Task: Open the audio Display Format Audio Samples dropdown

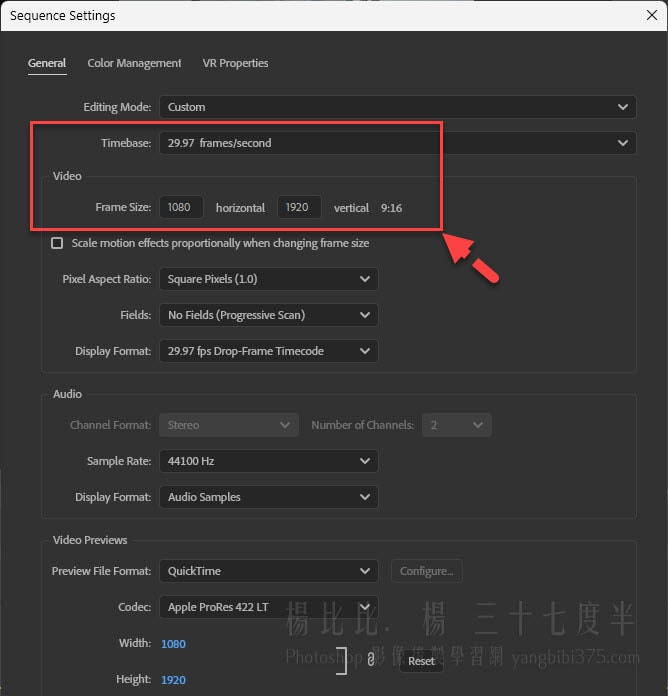Action: point(269,497)
